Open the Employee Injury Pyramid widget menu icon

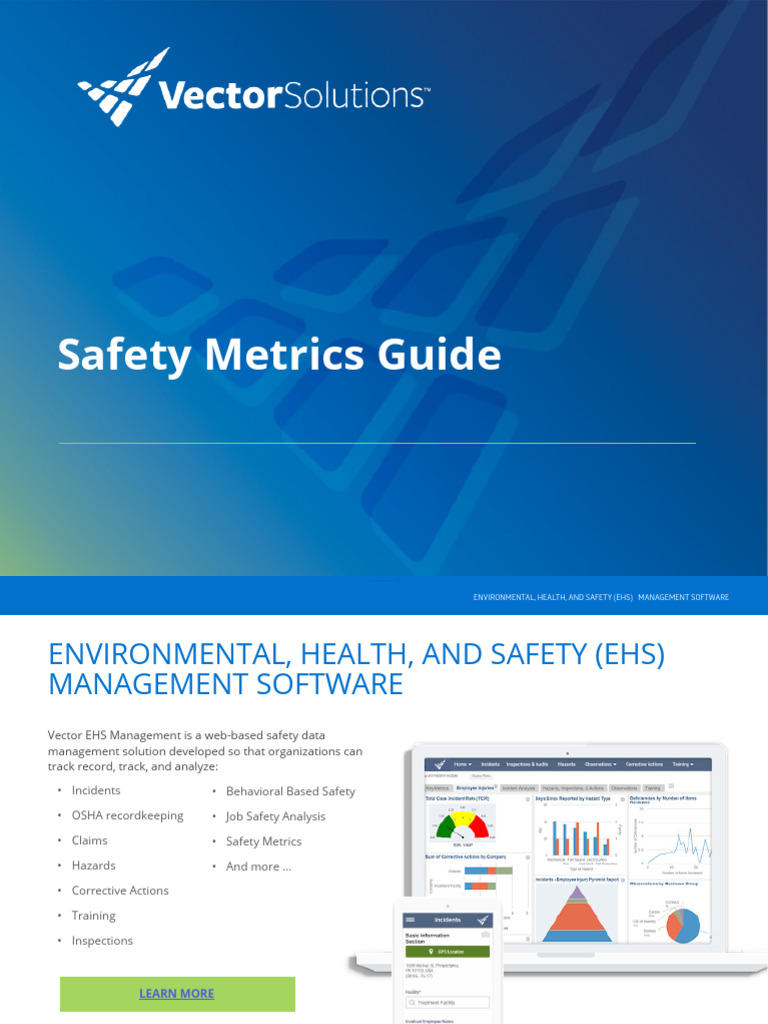click(622, 880)
